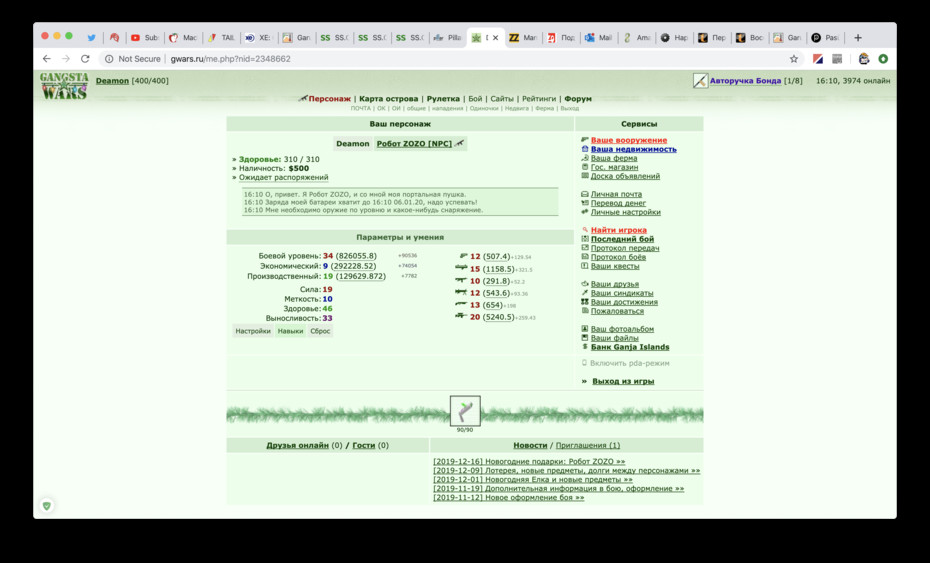Click the Гос. магазин icon
930x563 pixels.
[x=585, y=167]
